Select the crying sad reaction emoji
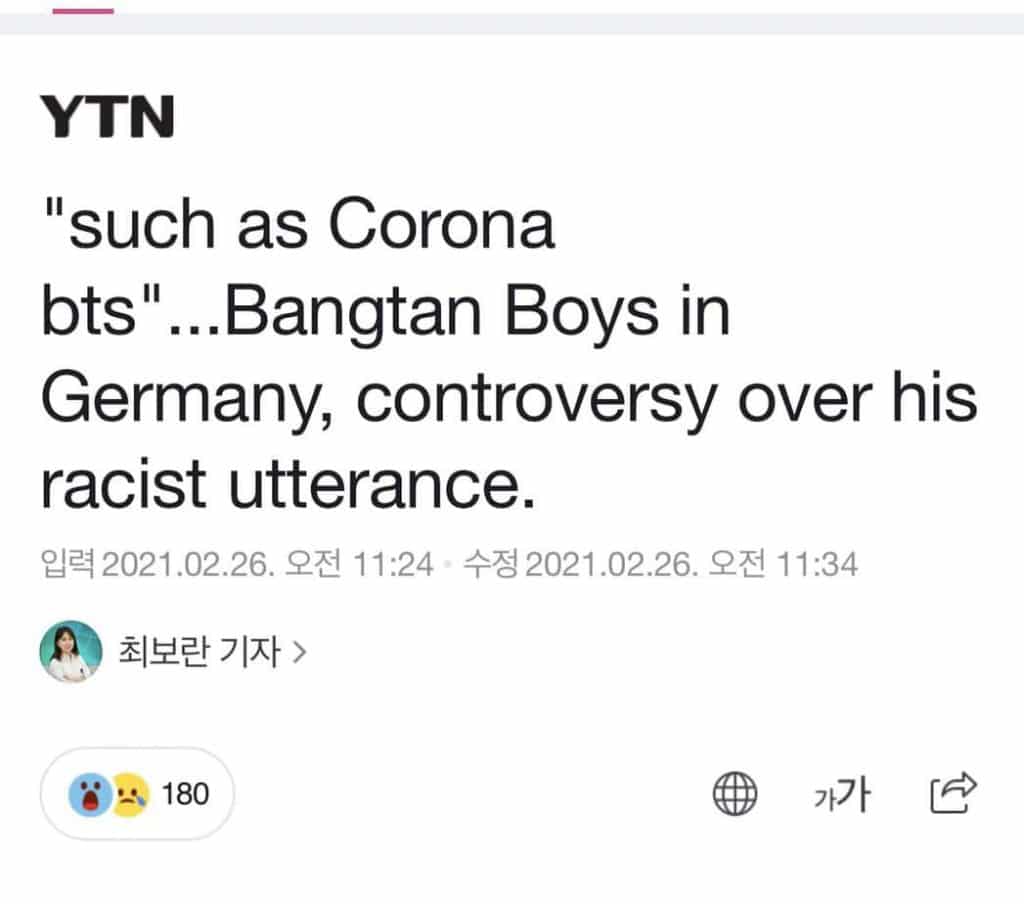Screen dimensions: 1024x904 [128, 795]
